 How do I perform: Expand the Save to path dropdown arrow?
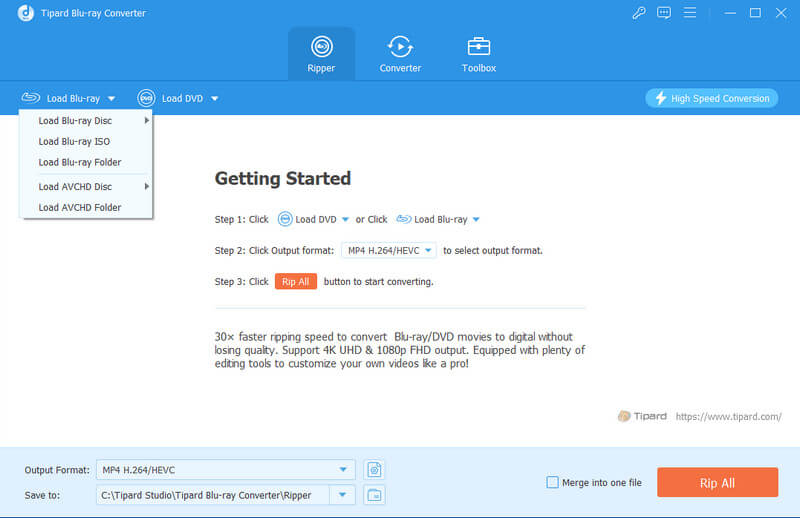pyautogui.click(x=342, y=495)
